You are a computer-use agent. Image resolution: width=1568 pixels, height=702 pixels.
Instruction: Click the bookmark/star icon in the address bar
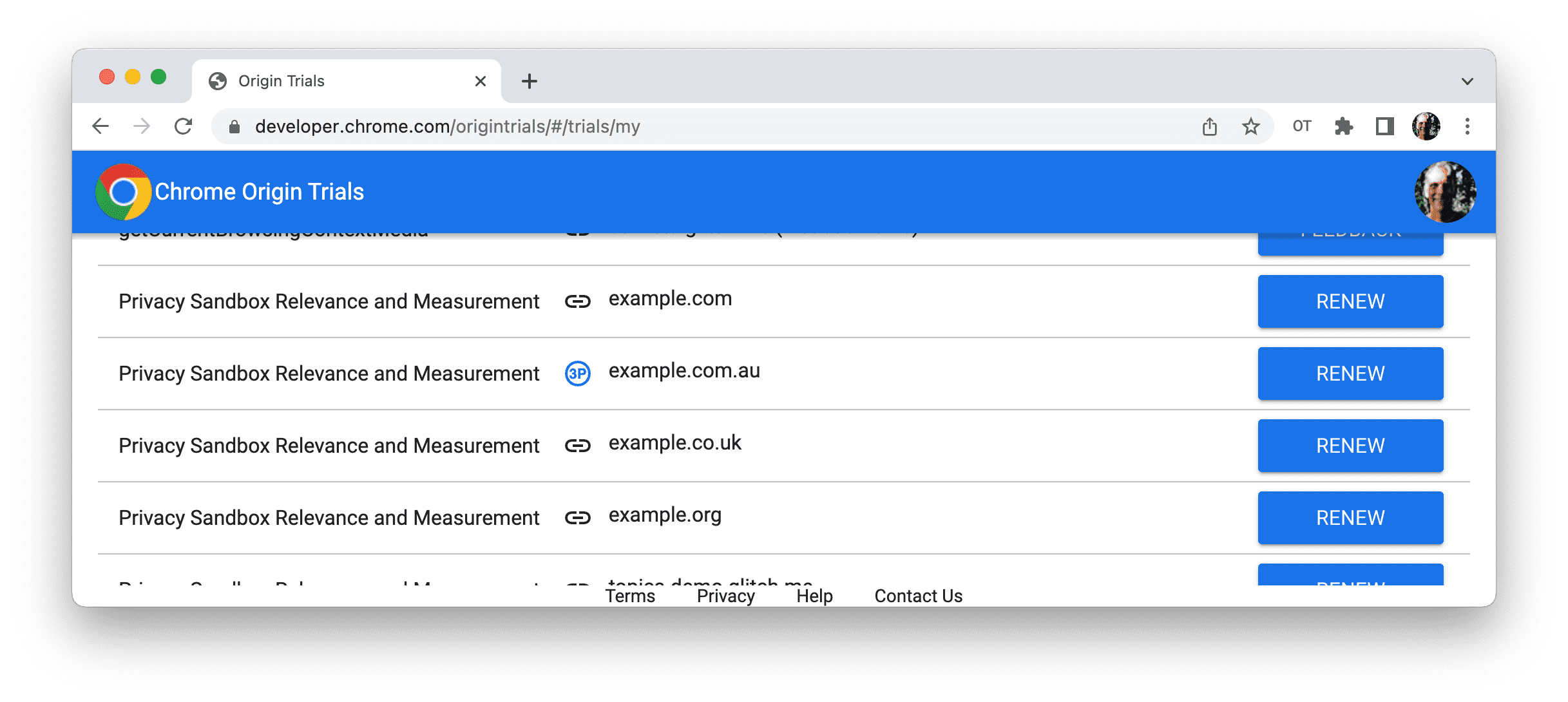(1251, 126)
